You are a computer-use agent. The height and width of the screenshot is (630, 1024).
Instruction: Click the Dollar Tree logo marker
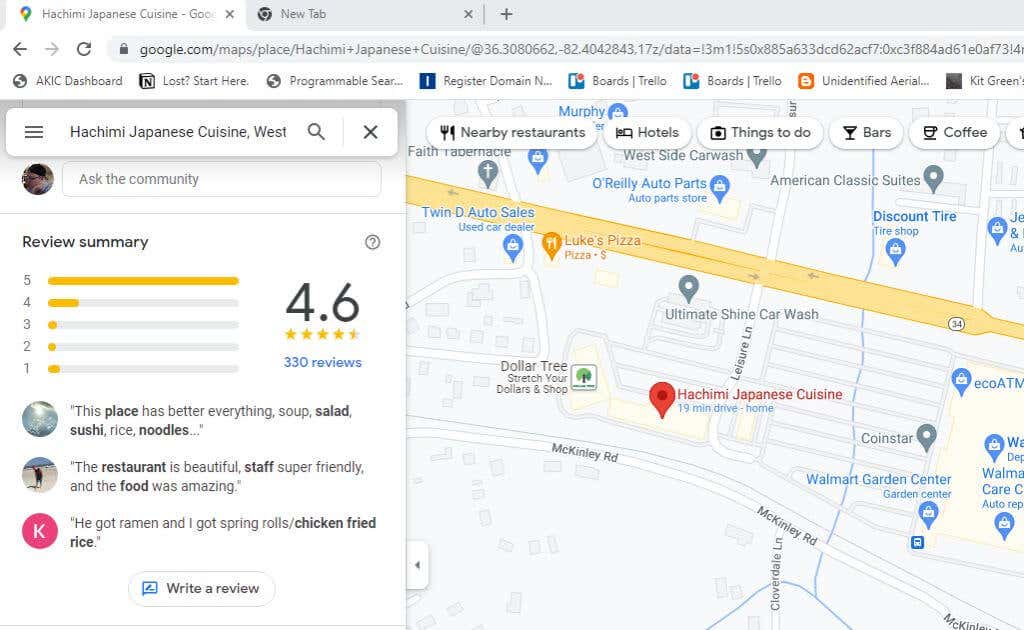point(583,377)
